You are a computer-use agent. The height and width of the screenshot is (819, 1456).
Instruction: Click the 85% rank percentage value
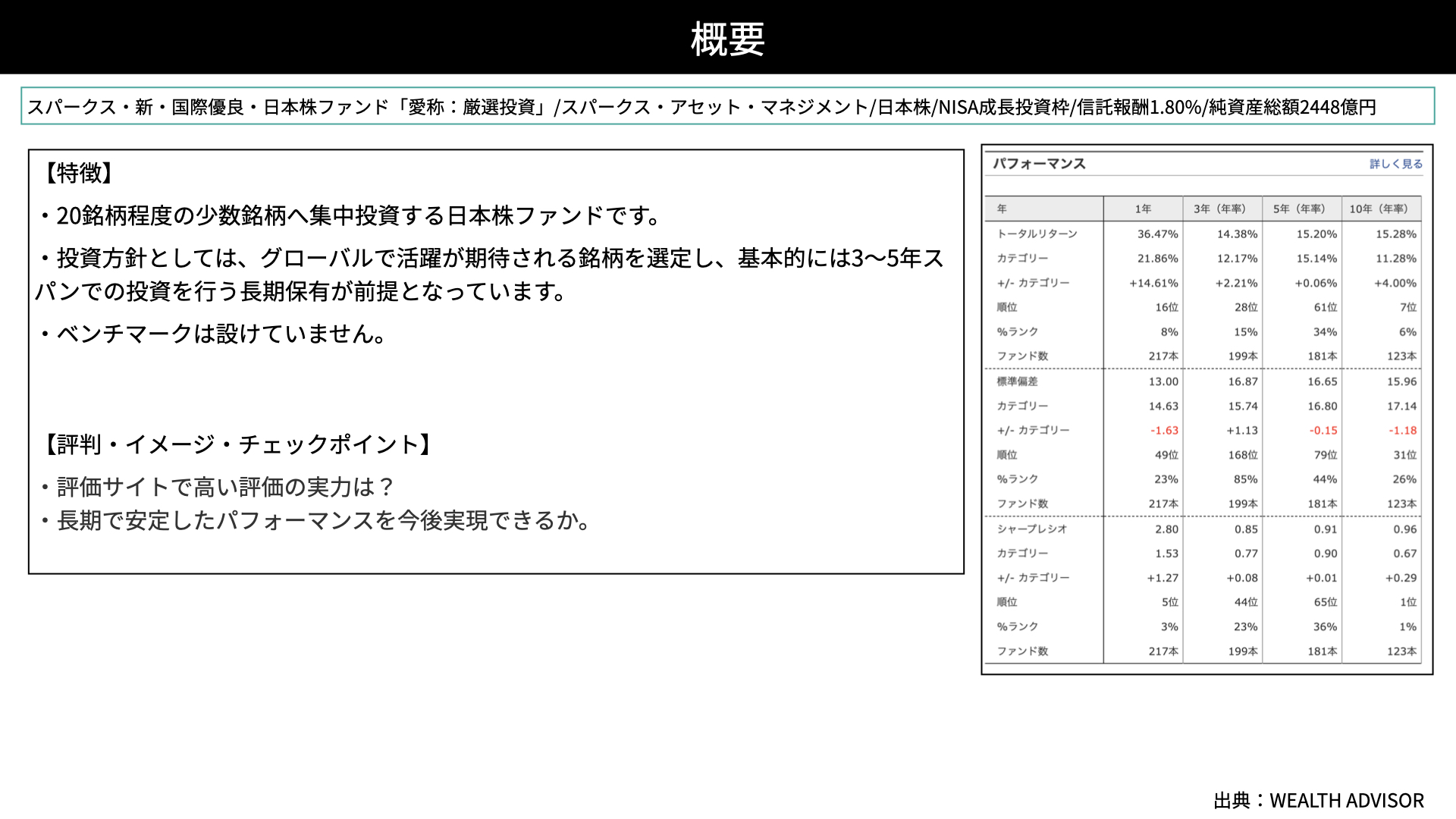(x=1245, y=479)
